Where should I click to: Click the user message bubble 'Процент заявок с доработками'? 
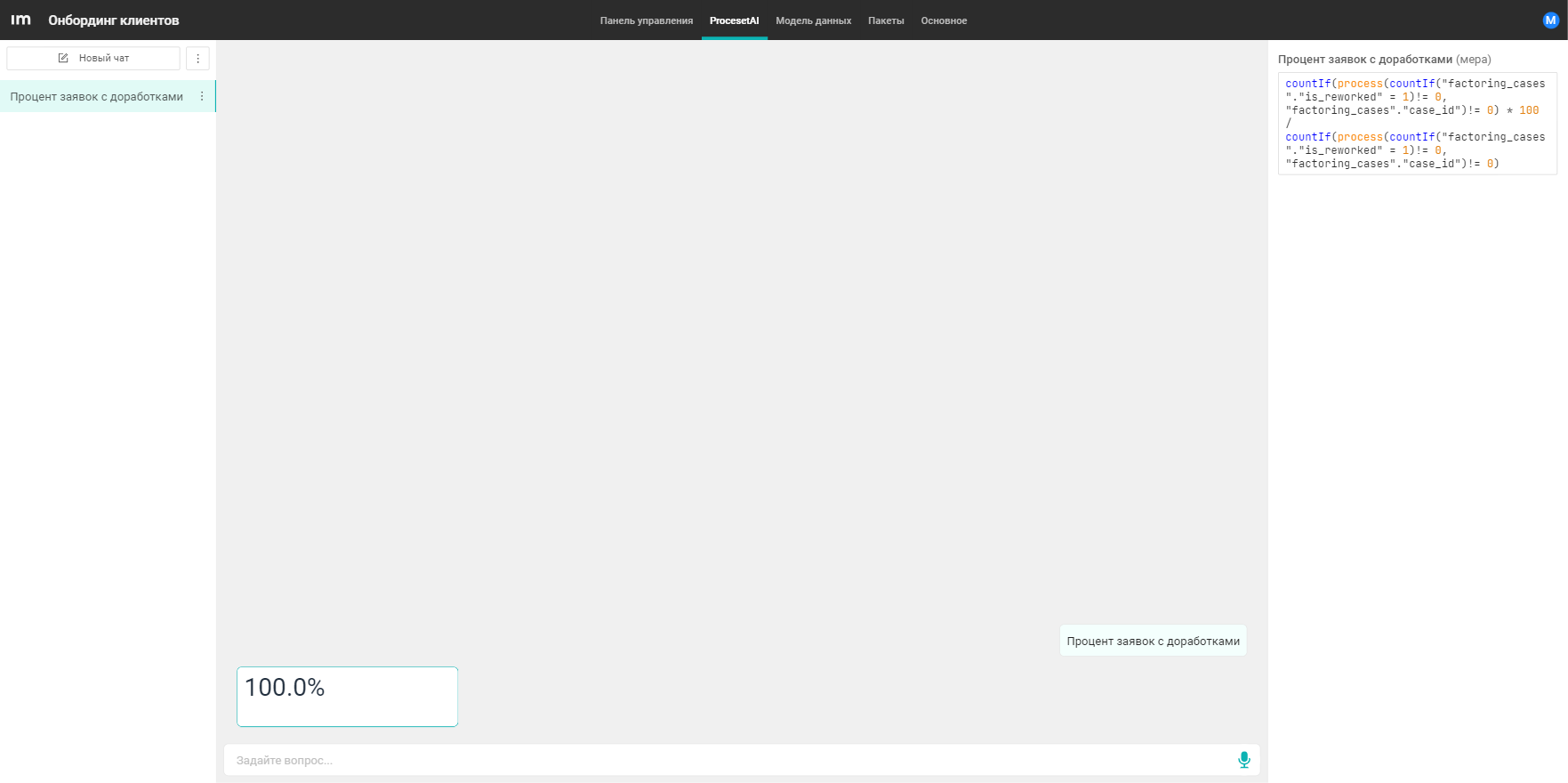click(x=1153, y=641)
